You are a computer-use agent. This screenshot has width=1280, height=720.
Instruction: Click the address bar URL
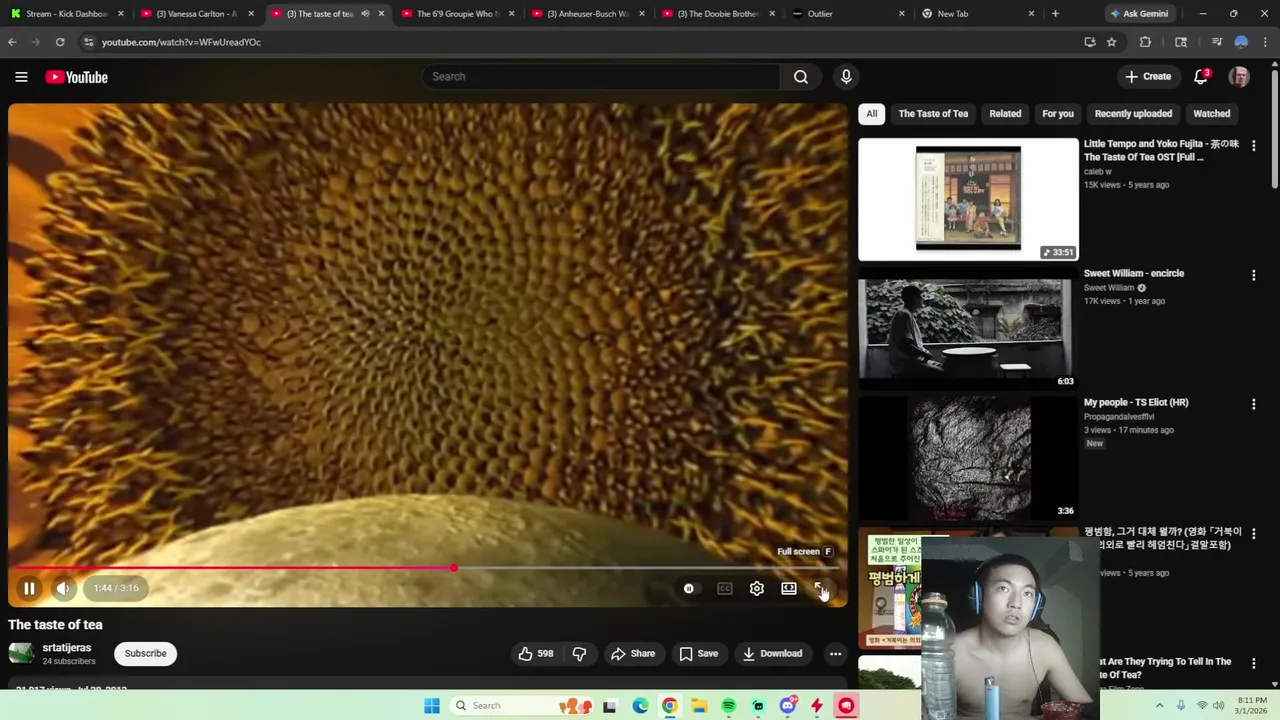point(181,42)
